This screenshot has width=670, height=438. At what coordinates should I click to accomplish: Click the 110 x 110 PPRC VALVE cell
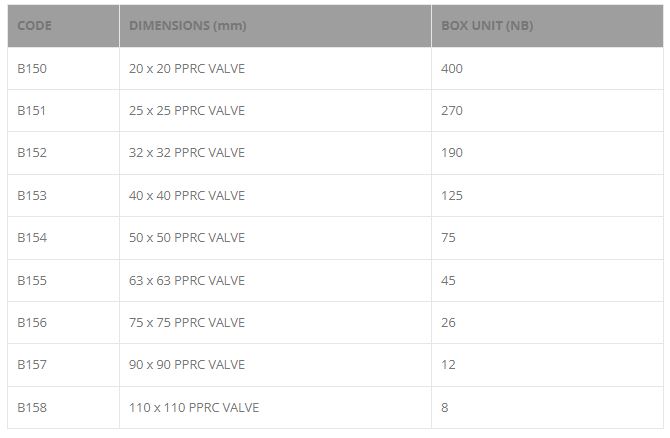pyautogui.click(x=194, y=407)
